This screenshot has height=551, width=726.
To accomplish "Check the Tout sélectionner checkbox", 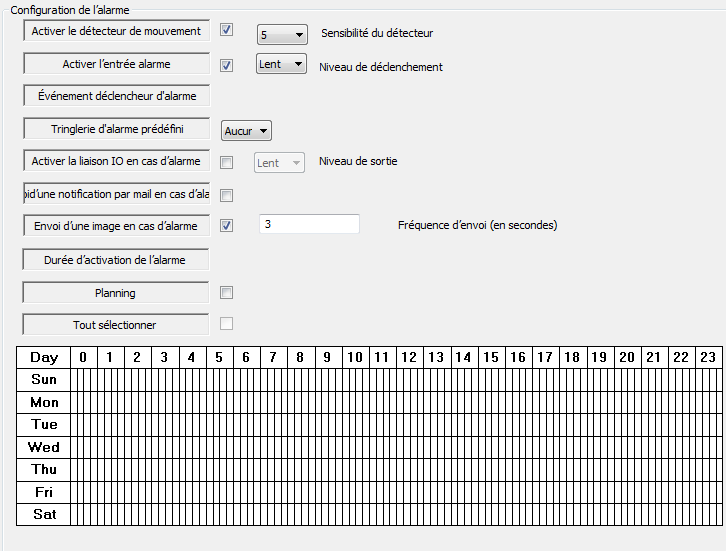I will (226, 323).
